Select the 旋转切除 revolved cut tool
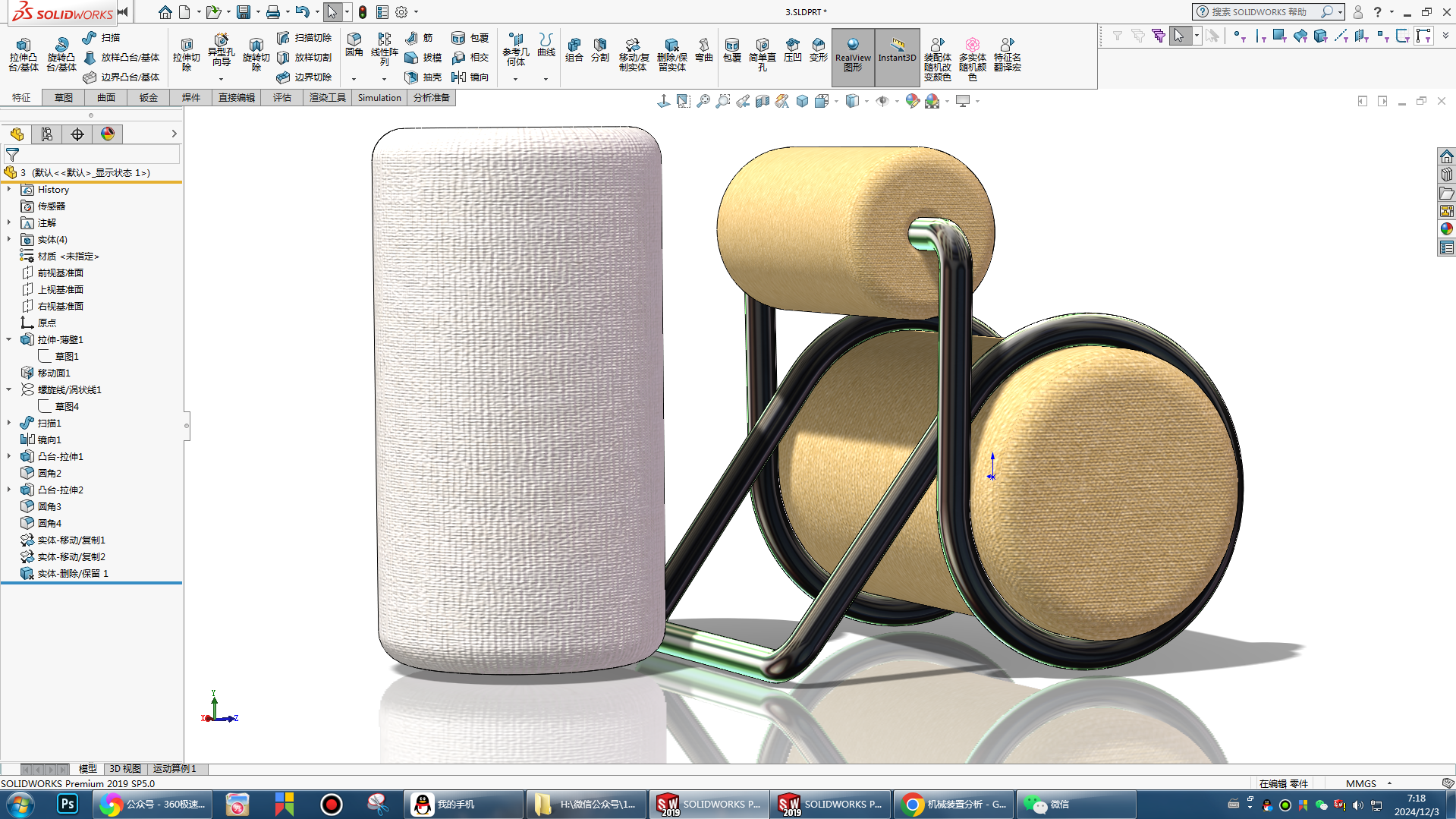This screenshot has width=1456, height=819. 256,55
